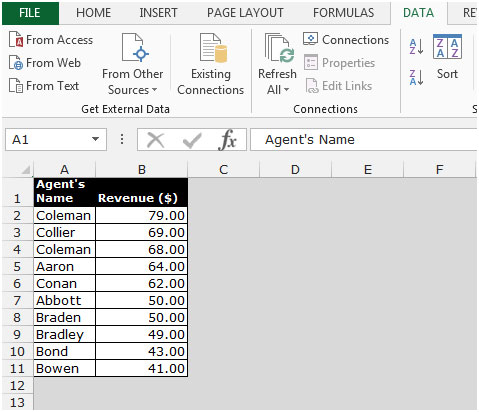Select the Aaron cell
The image size is (479, 412).
click(x=65, y=266)
